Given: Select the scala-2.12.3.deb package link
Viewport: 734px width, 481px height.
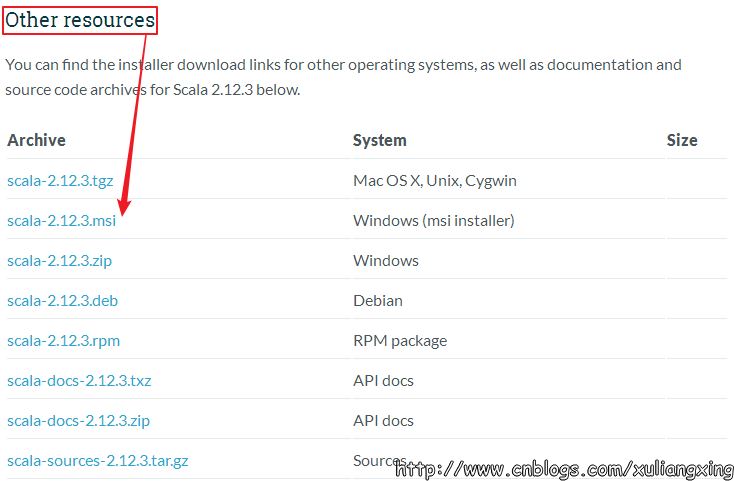Looking at the screenshot, I should point(62,301).
